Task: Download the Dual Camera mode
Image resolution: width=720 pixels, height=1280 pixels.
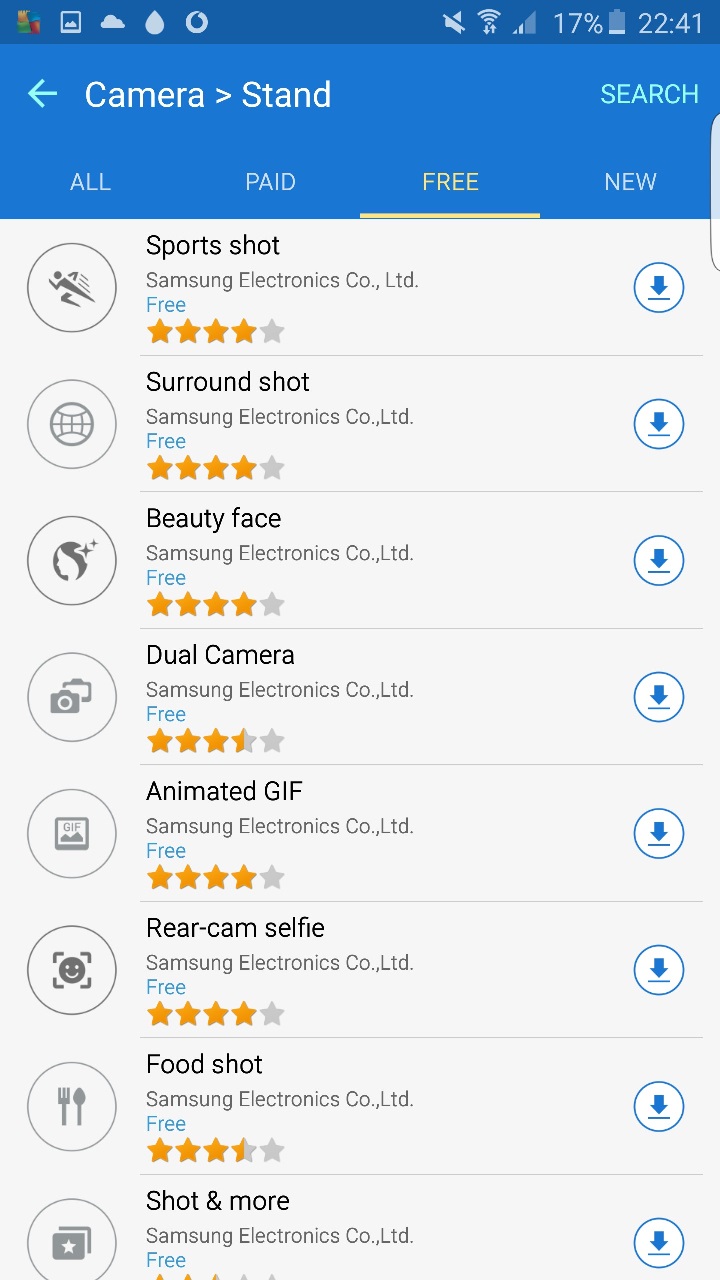Action: (x=658, y=697)
